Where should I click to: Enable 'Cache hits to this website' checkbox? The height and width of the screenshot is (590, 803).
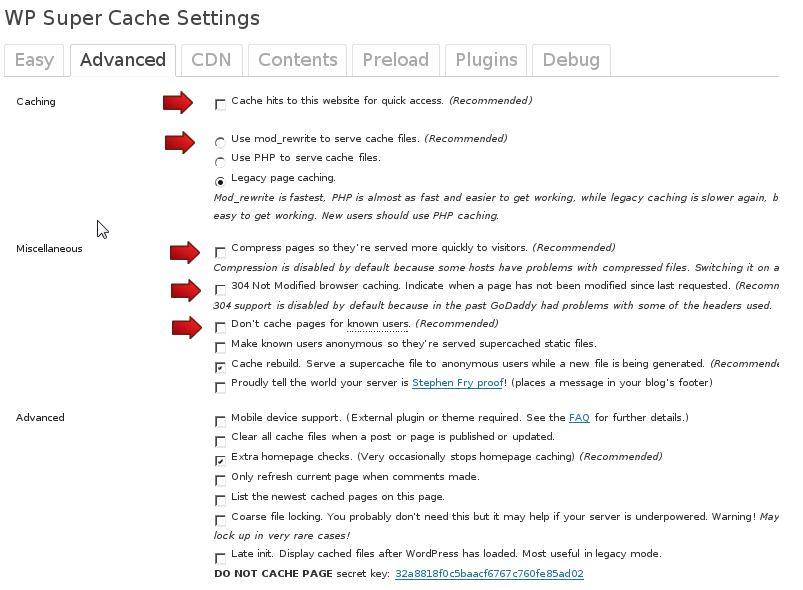click(x=220, y=104)
